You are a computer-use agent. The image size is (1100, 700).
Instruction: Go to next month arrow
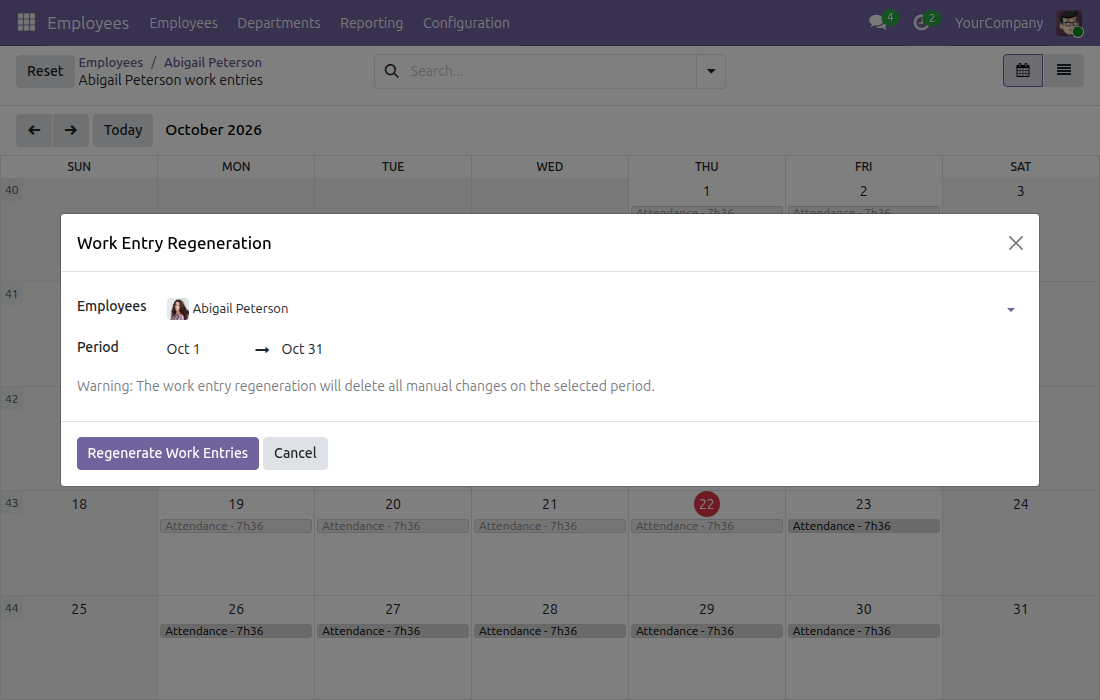(71, 130)
